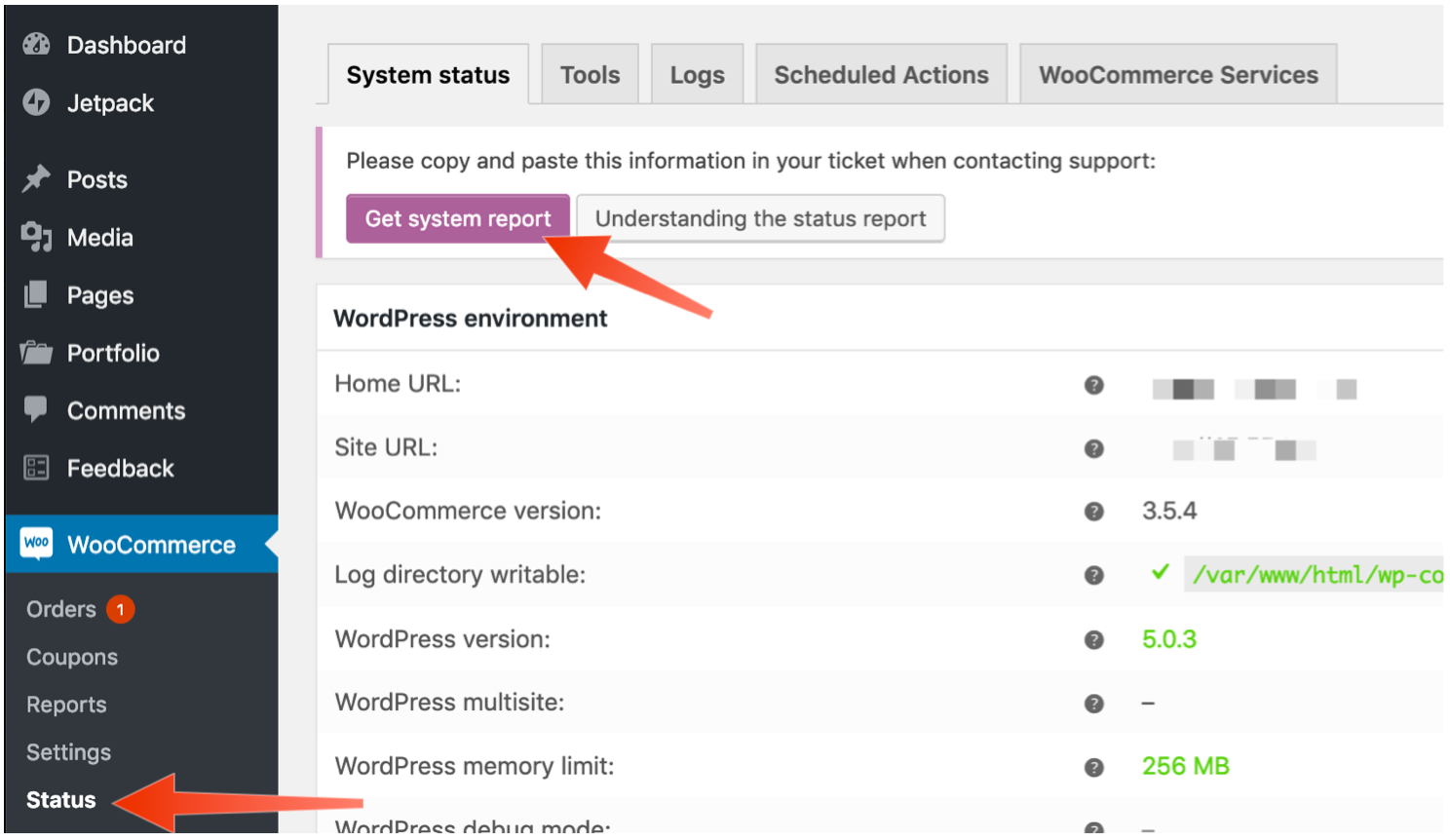Open the Portfolio menu item
Screen dimensions: 1450x840
point(141,352)
